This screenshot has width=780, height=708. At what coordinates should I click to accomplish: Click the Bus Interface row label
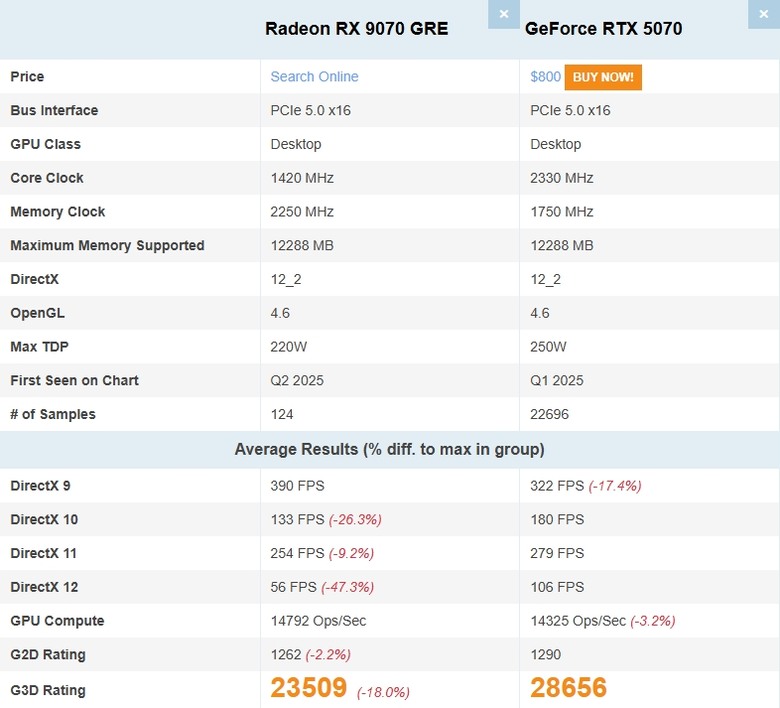[54, 110]
